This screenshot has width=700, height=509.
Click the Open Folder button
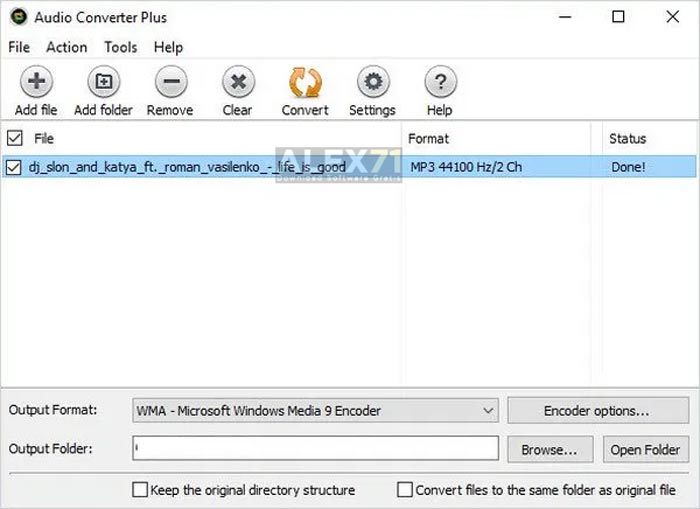pos(646,449)
